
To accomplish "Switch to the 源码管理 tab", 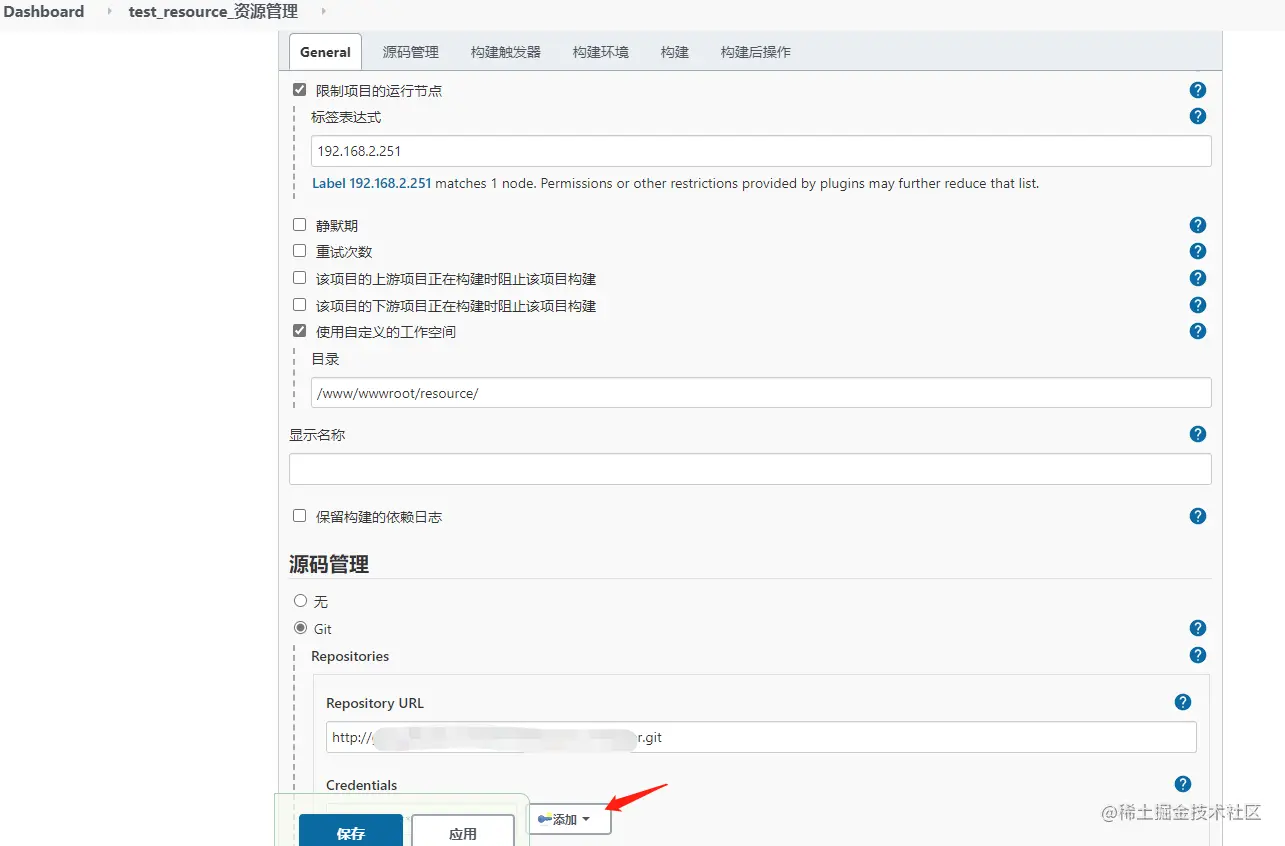I will tap(411, 52).
